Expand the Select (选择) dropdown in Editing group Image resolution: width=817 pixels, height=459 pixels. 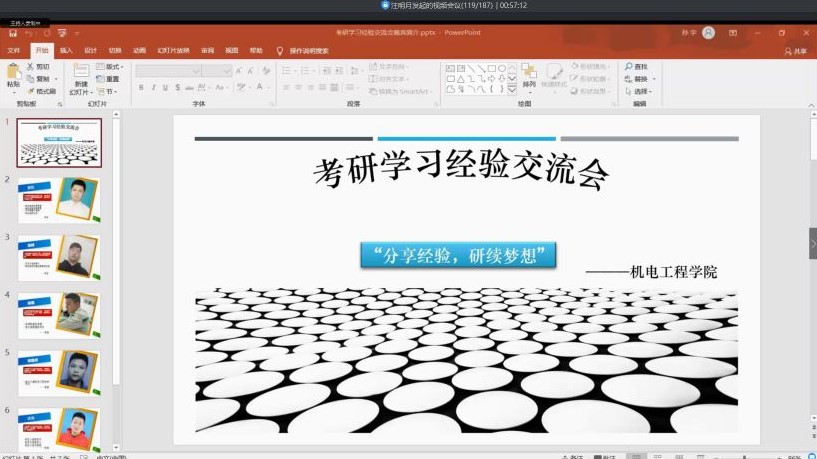point(640,91)
